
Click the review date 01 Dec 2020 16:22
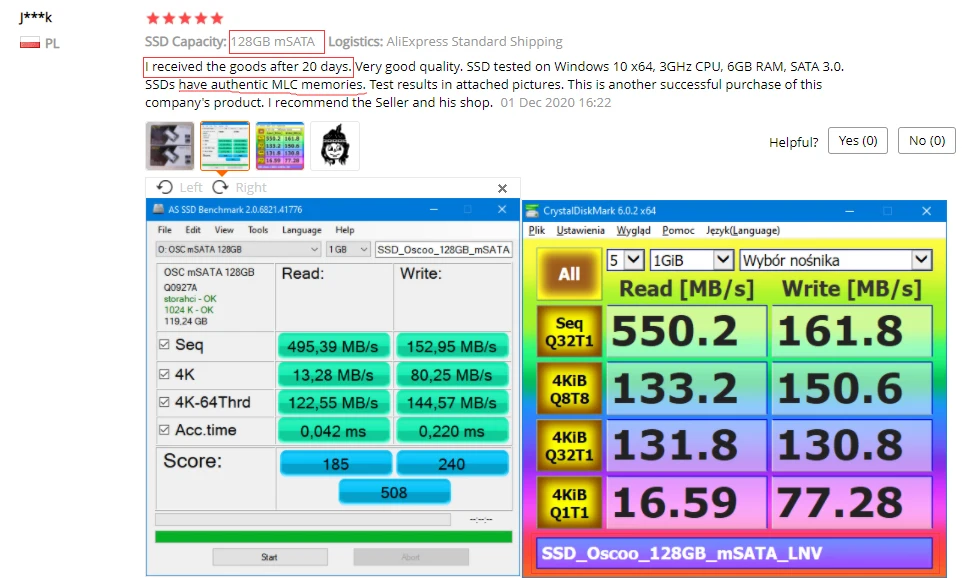tap(556, 102)
